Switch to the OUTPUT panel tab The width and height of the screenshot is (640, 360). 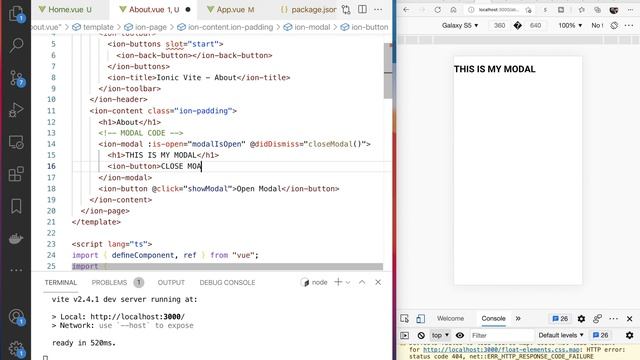[171, 282]
